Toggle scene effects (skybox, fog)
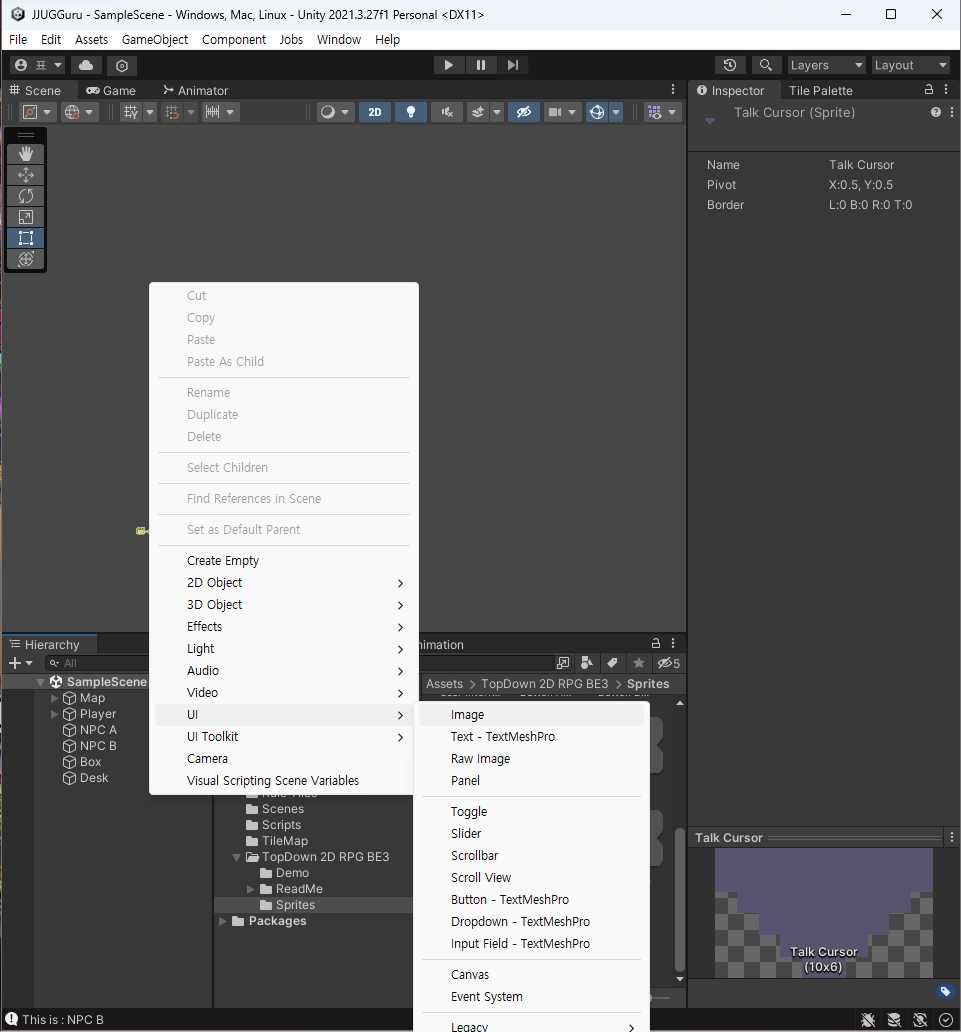 [x=478, y=112]
